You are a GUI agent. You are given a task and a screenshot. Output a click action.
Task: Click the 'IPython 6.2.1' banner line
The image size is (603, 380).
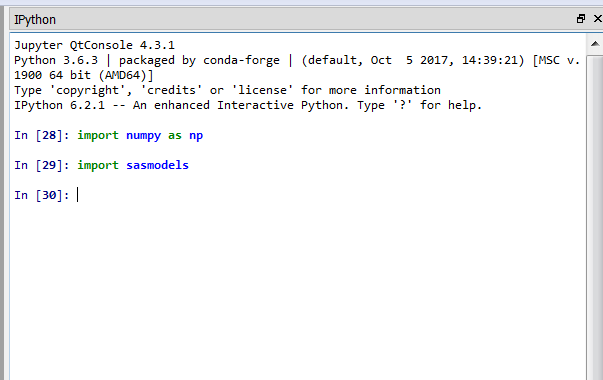coord(248,105)
